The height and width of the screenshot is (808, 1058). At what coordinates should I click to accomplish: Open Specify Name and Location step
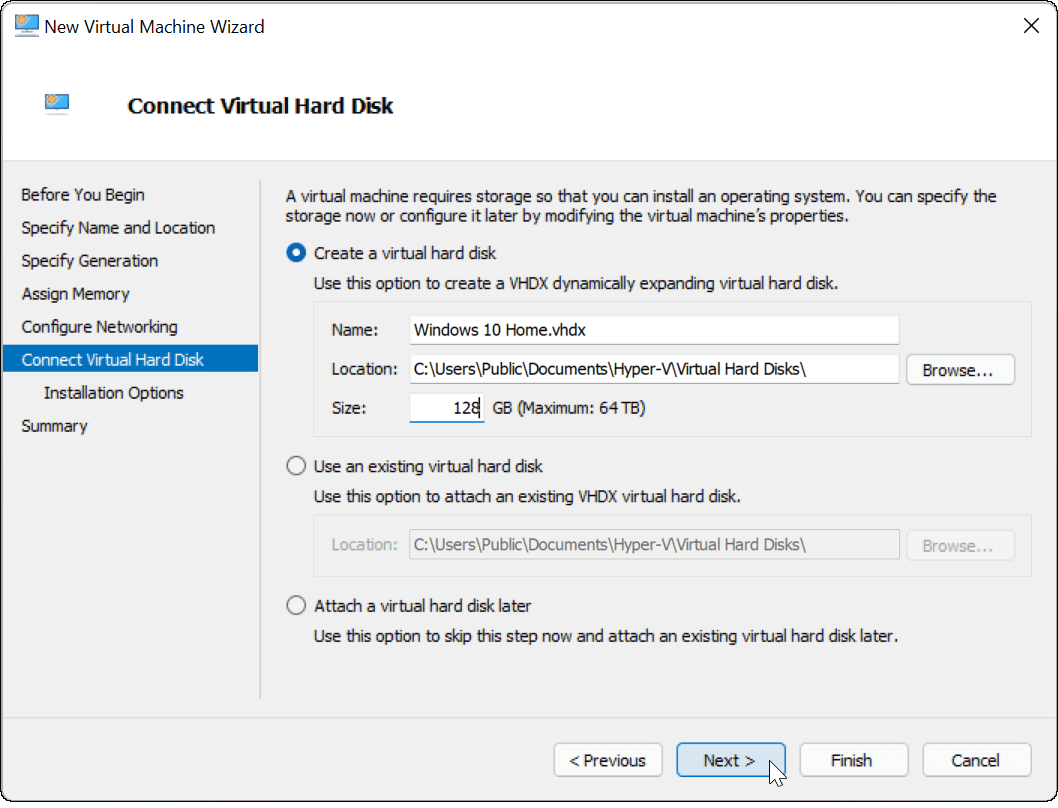pos(118,228)
